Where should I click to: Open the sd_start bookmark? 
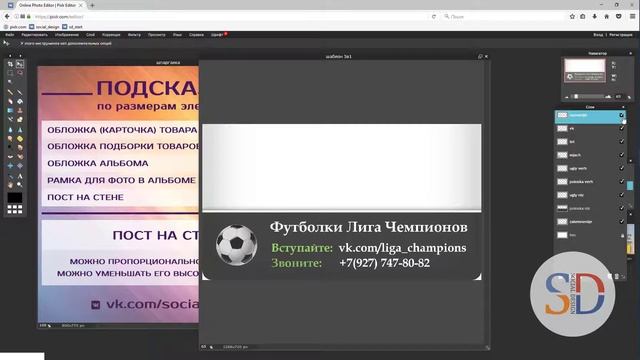72,27
